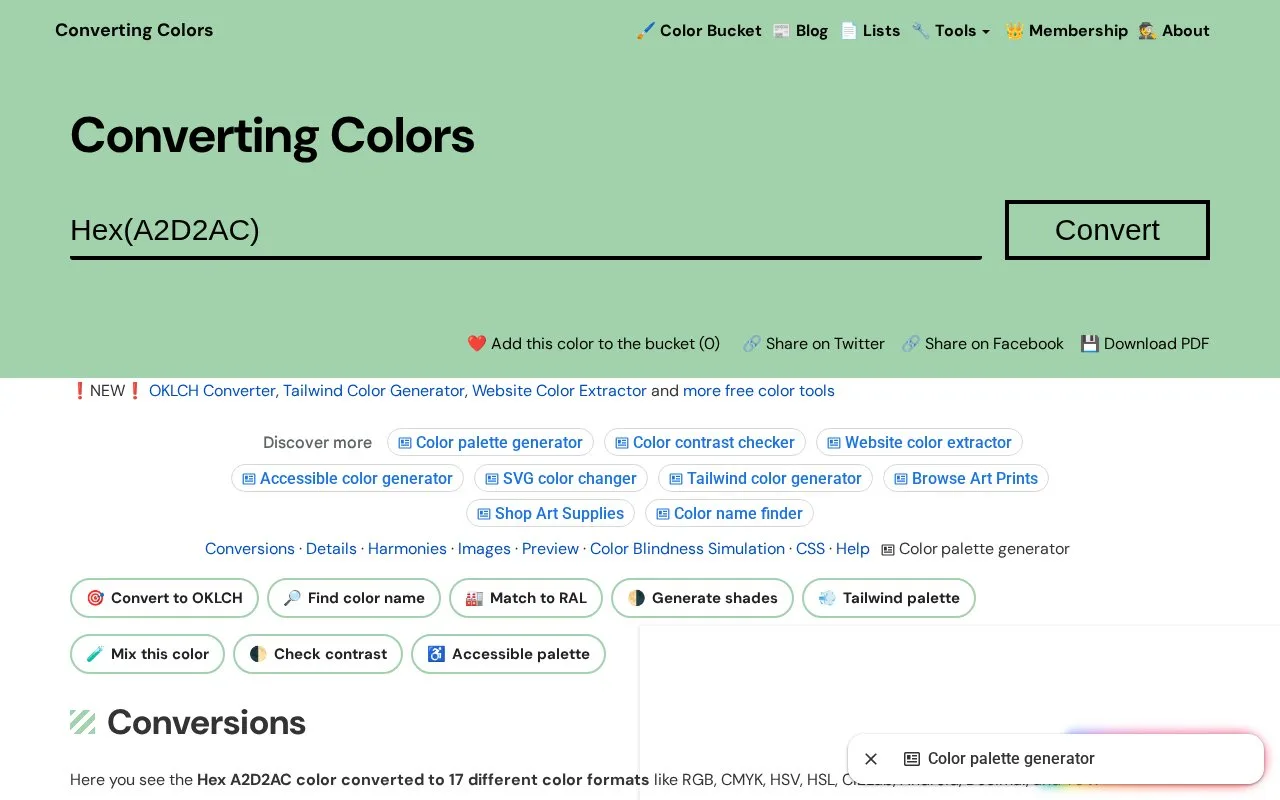Open the Lists nav link
Viewport: 1280px width, 800px height.
click(x=870, y=30)
